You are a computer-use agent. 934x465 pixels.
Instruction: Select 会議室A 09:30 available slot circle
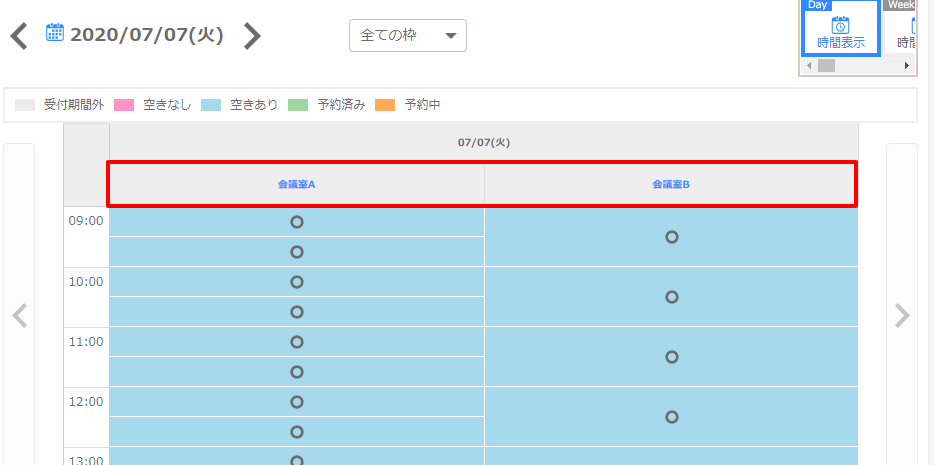coord(297,252)
